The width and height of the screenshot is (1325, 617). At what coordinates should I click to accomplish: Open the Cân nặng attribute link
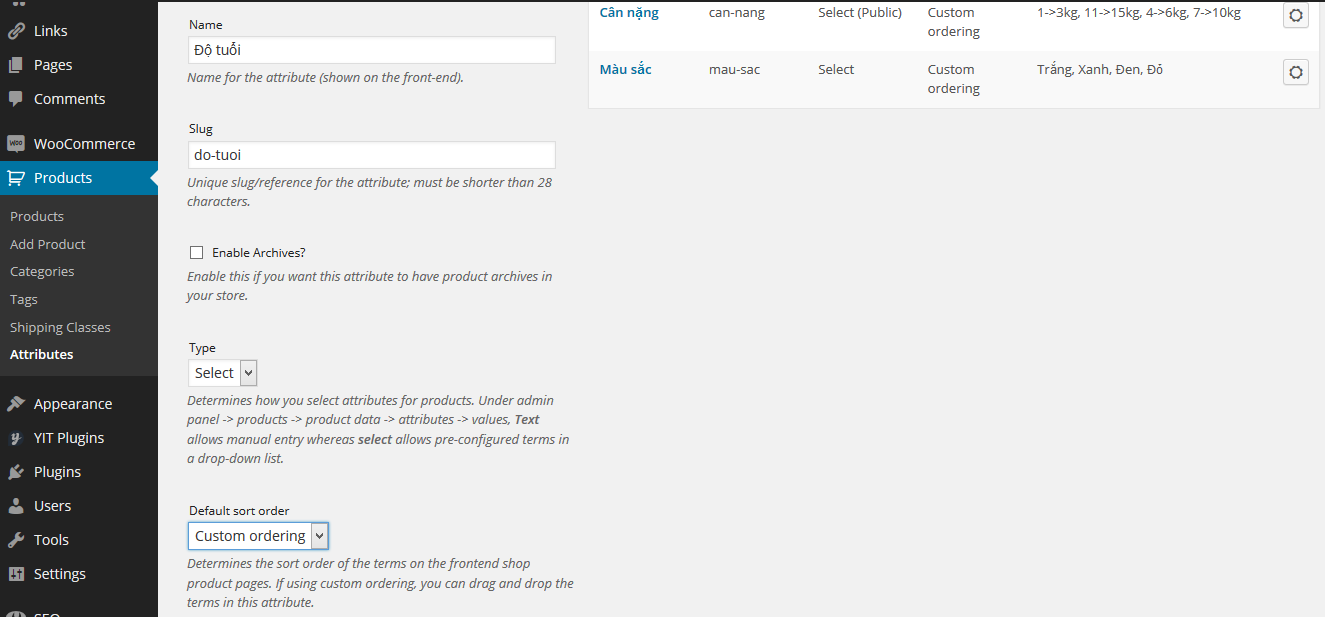click(x=629, y=13)
